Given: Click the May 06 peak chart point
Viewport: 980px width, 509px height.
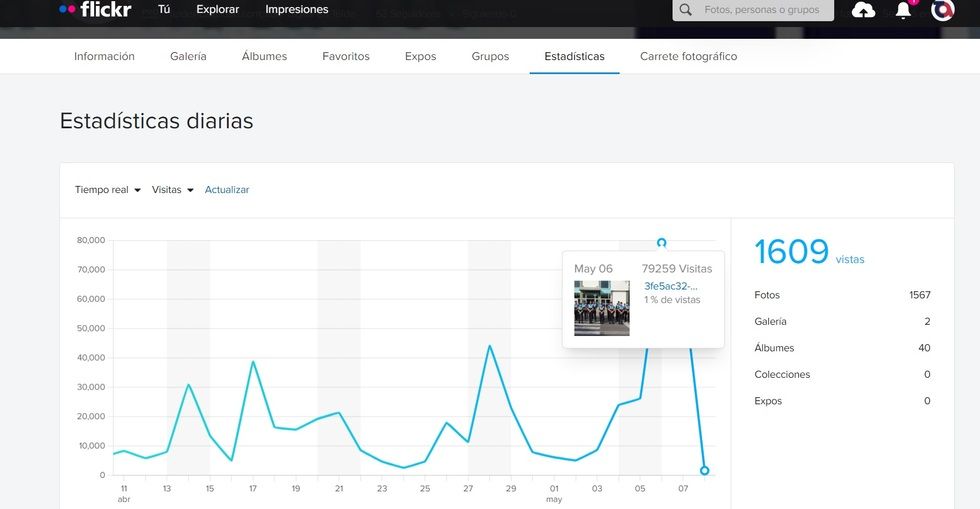Looking at the screenshot, I should pyautogui.click(x=661, y=243).
